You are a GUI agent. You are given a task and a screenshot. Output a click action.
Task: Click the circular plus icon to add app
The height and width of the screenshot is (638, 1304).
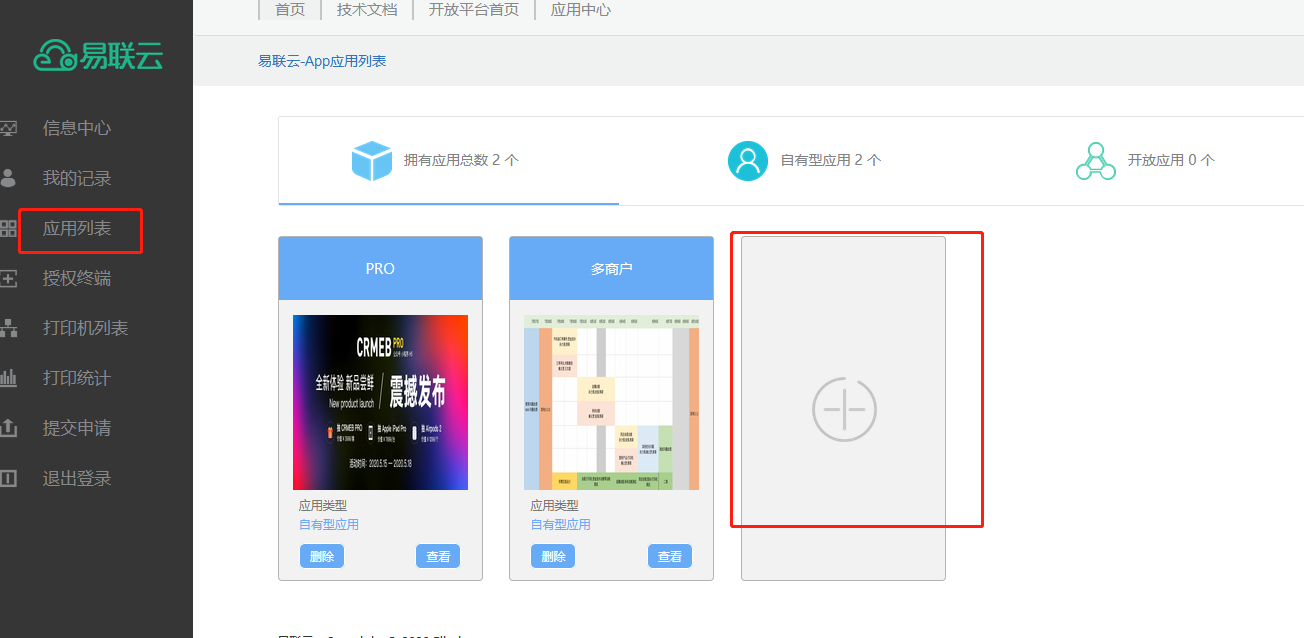pyautogui.click(x=844, y=409)
